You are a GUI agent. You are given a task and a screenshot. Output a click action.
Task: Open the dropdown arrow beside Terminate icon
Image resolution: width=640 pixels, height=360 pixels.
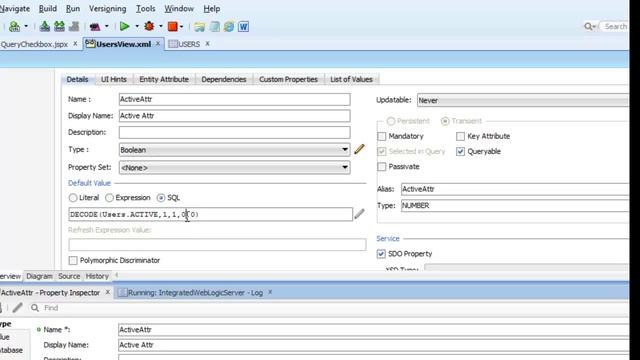coord(181,27)
